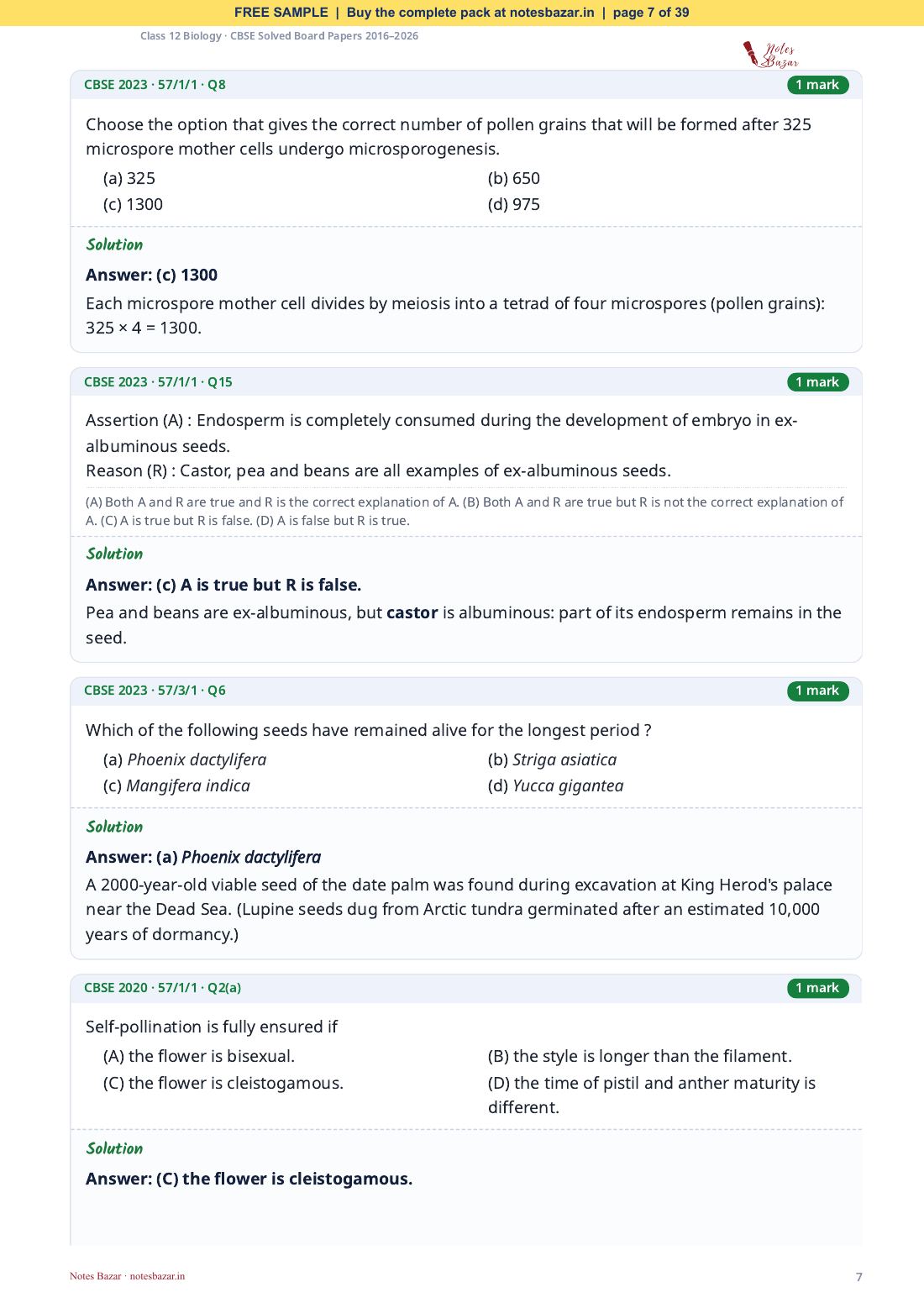Click the Solution heading under Q8
The image size is (924, 1308).
(x=114, y=244)
